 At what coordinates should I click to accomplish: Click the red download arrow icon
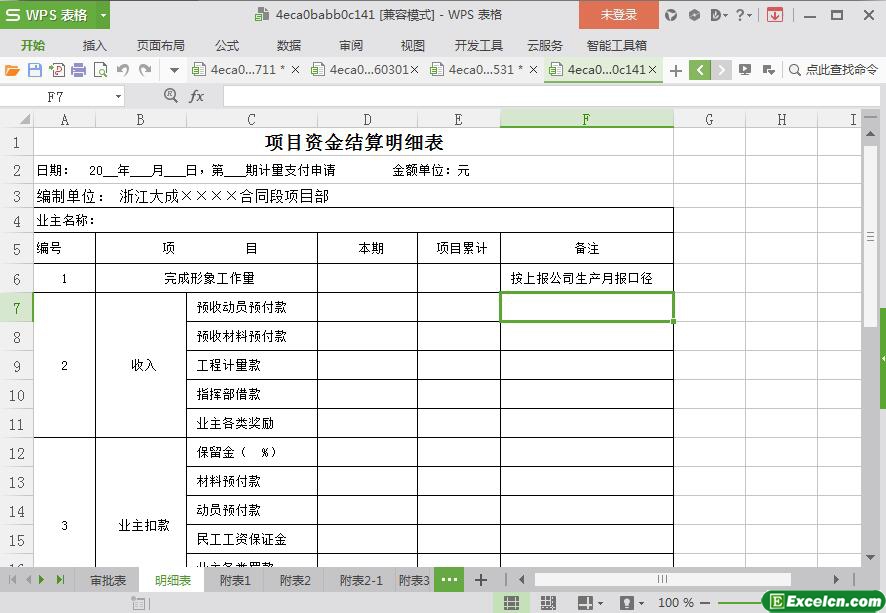[775, 15]
